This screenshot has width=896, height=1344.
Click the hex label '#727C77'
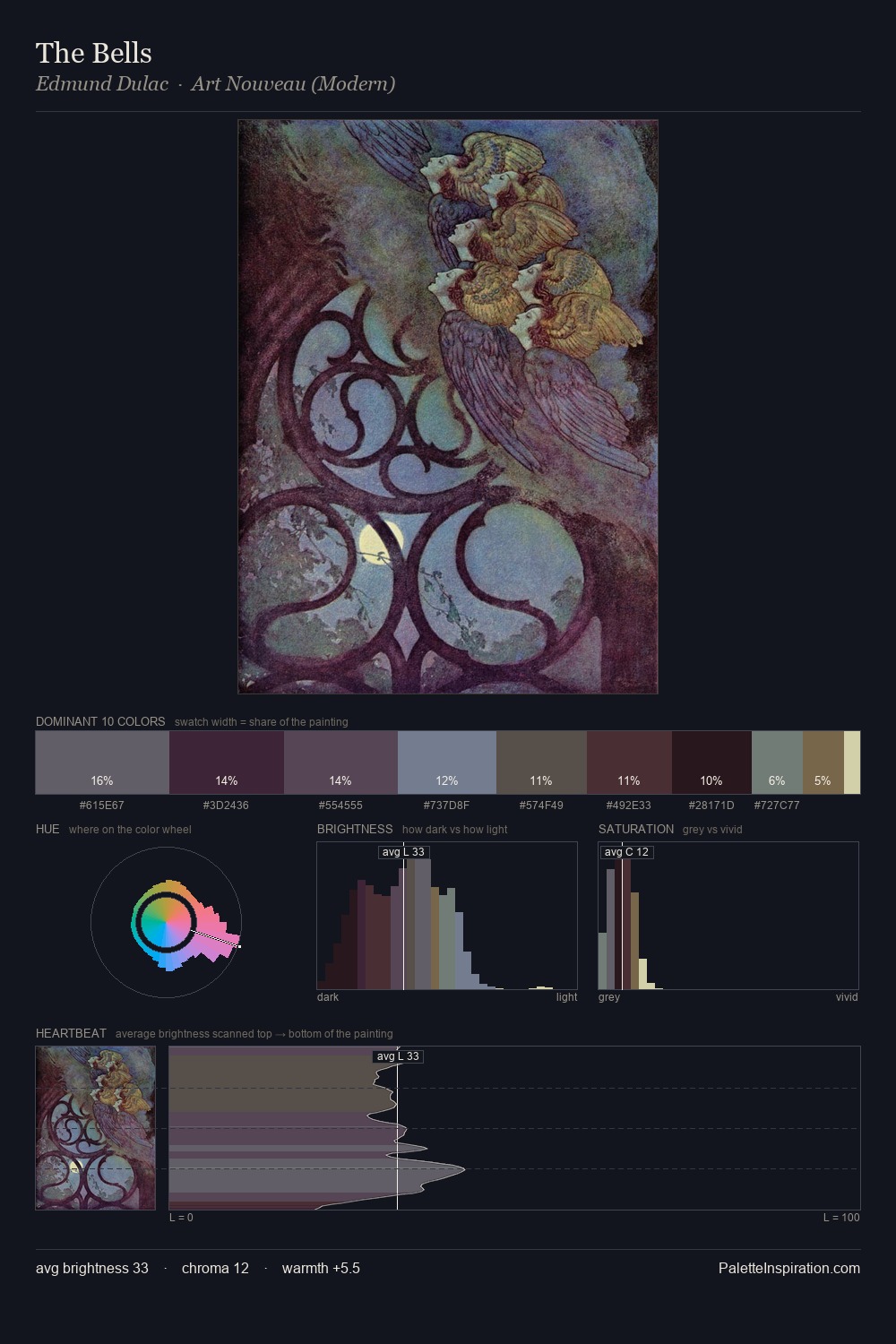pyautogui.click(x=777, y=805)
